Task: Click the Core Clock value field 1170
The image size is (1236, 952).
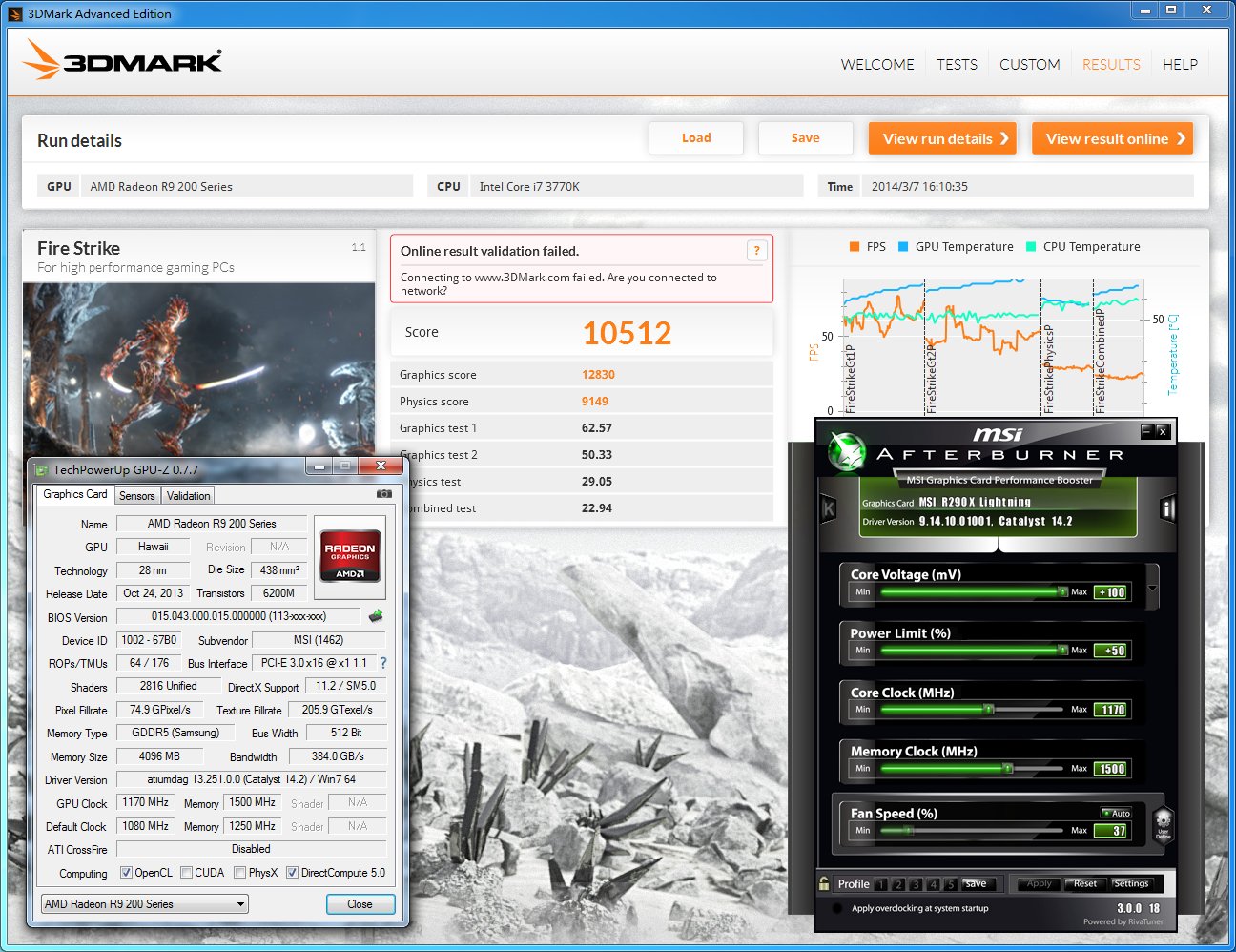Action: click(1111, 710)
